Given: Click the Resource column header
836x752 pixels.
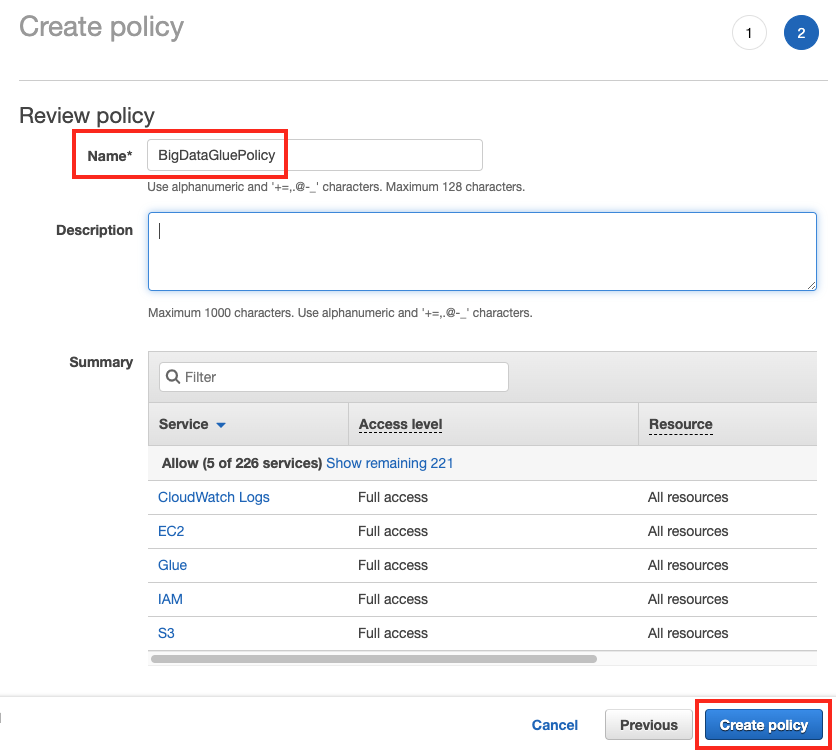Looking at the screenshot, I should pyautogui.click(x=680, y=424).
